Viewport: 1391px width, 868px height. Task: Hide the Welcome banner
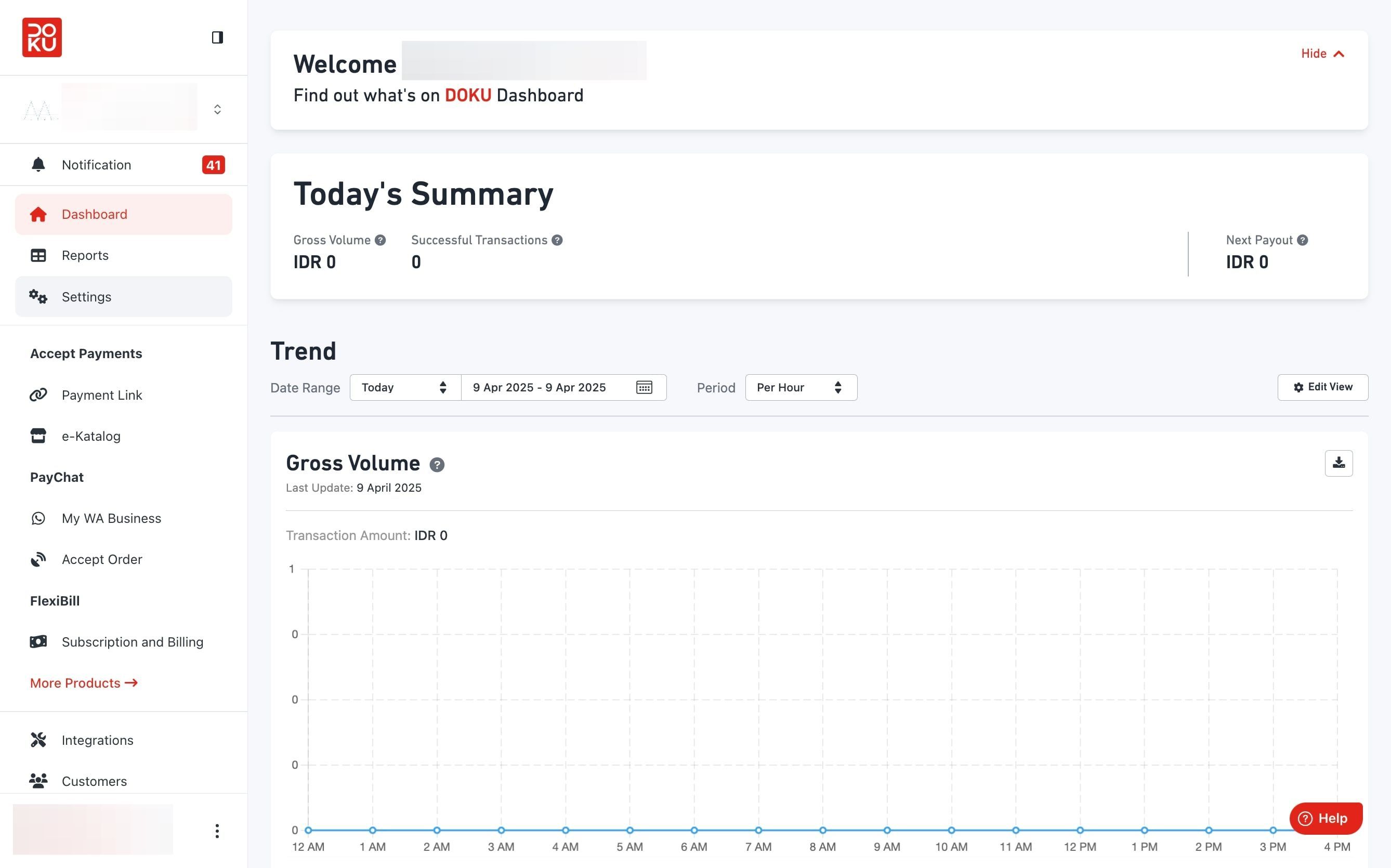pos(1322,54)
